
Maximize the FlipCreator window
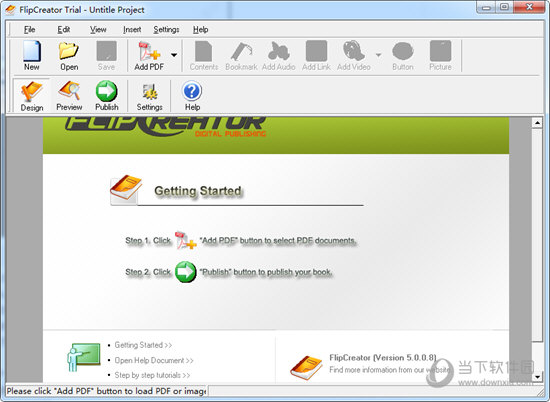tap(504, 7)
